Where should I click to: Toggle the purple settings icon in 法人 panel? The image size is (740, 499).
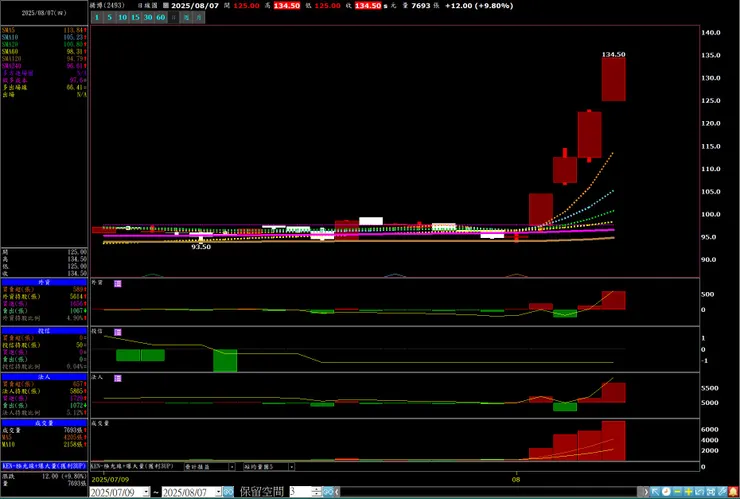coord(118,378)
